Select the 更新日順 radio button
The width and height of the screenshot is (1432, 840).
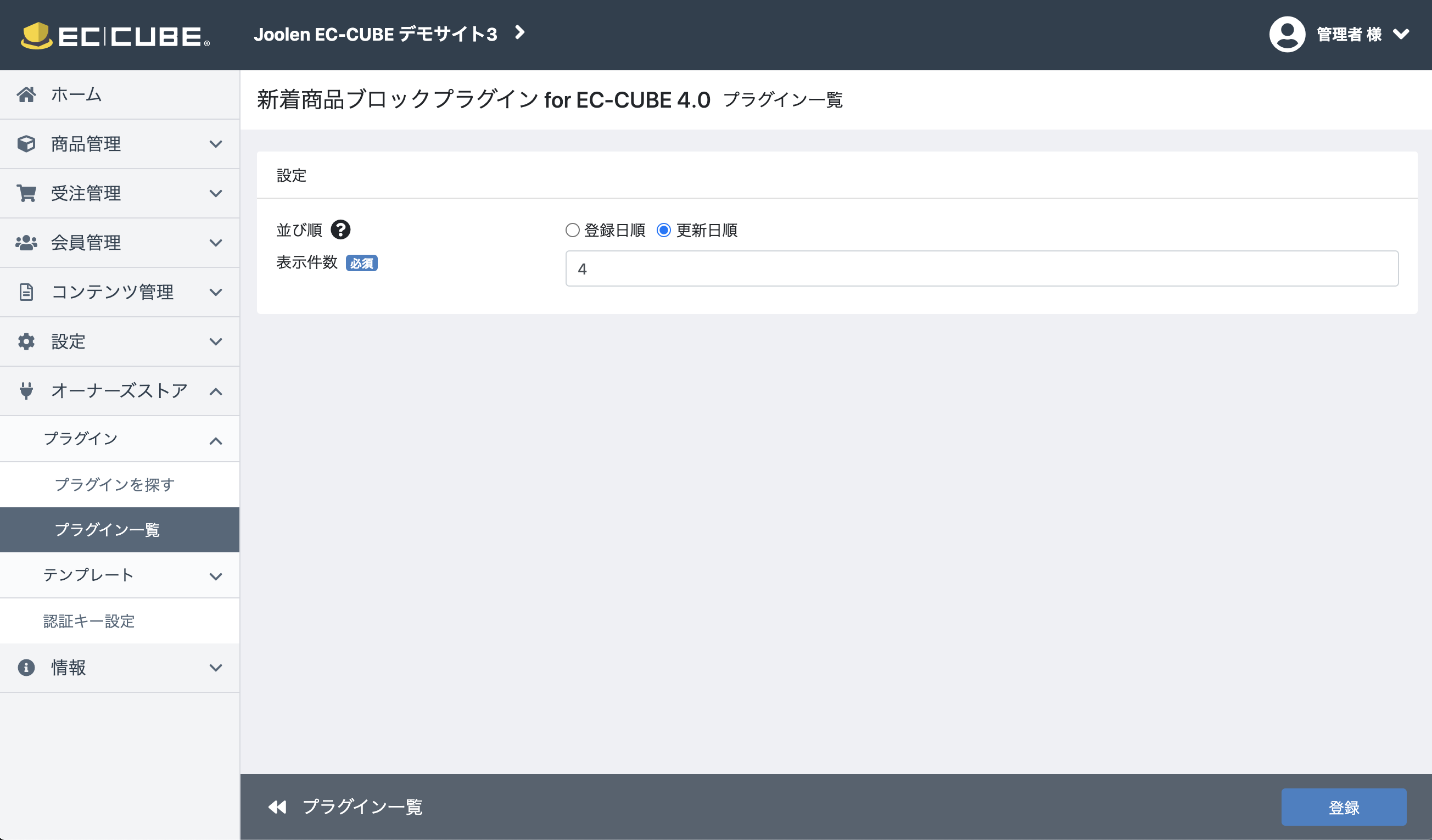coord(664,230)
